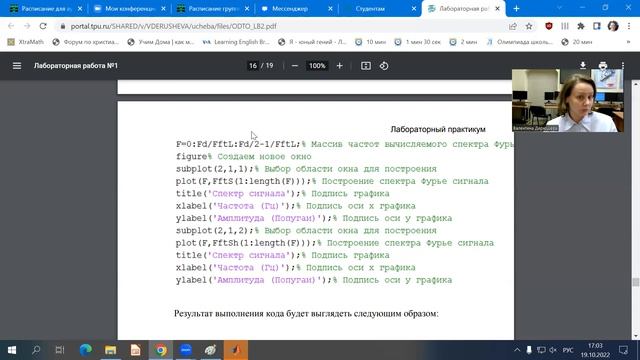The image size is (640, 360).
Task: Open the volume control in tray
Action: (553, 350)
